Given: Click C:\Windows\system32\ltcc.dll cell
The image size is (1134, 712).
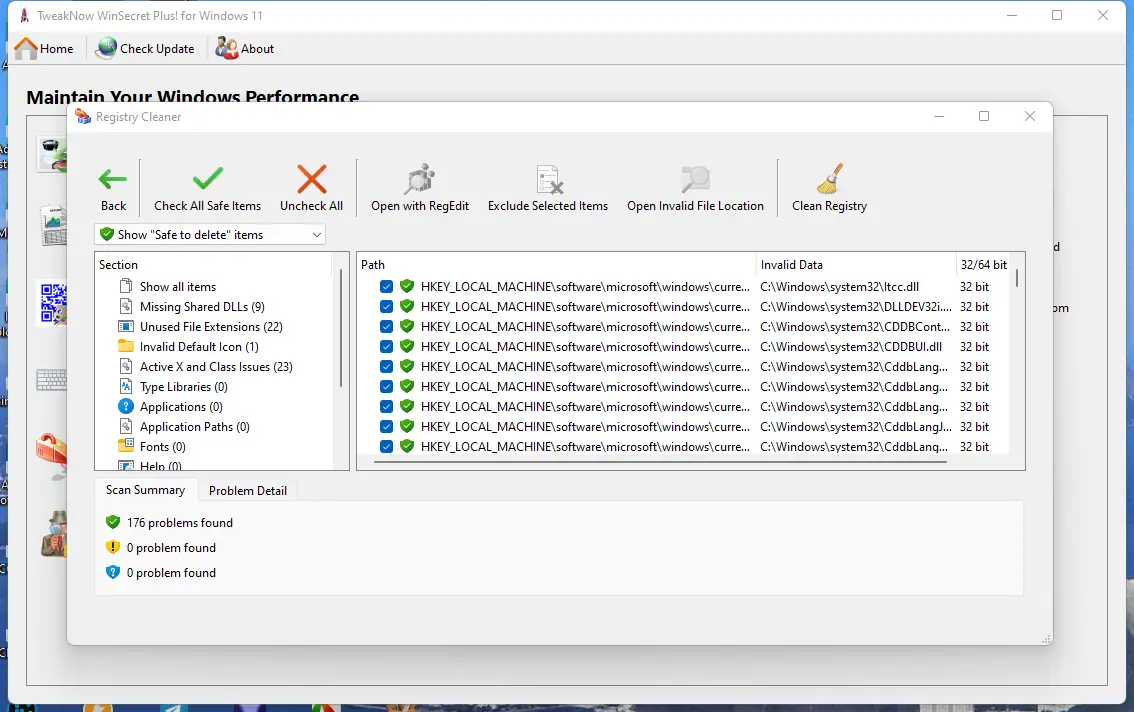Looking at the screenshot, I should (840, 287).
